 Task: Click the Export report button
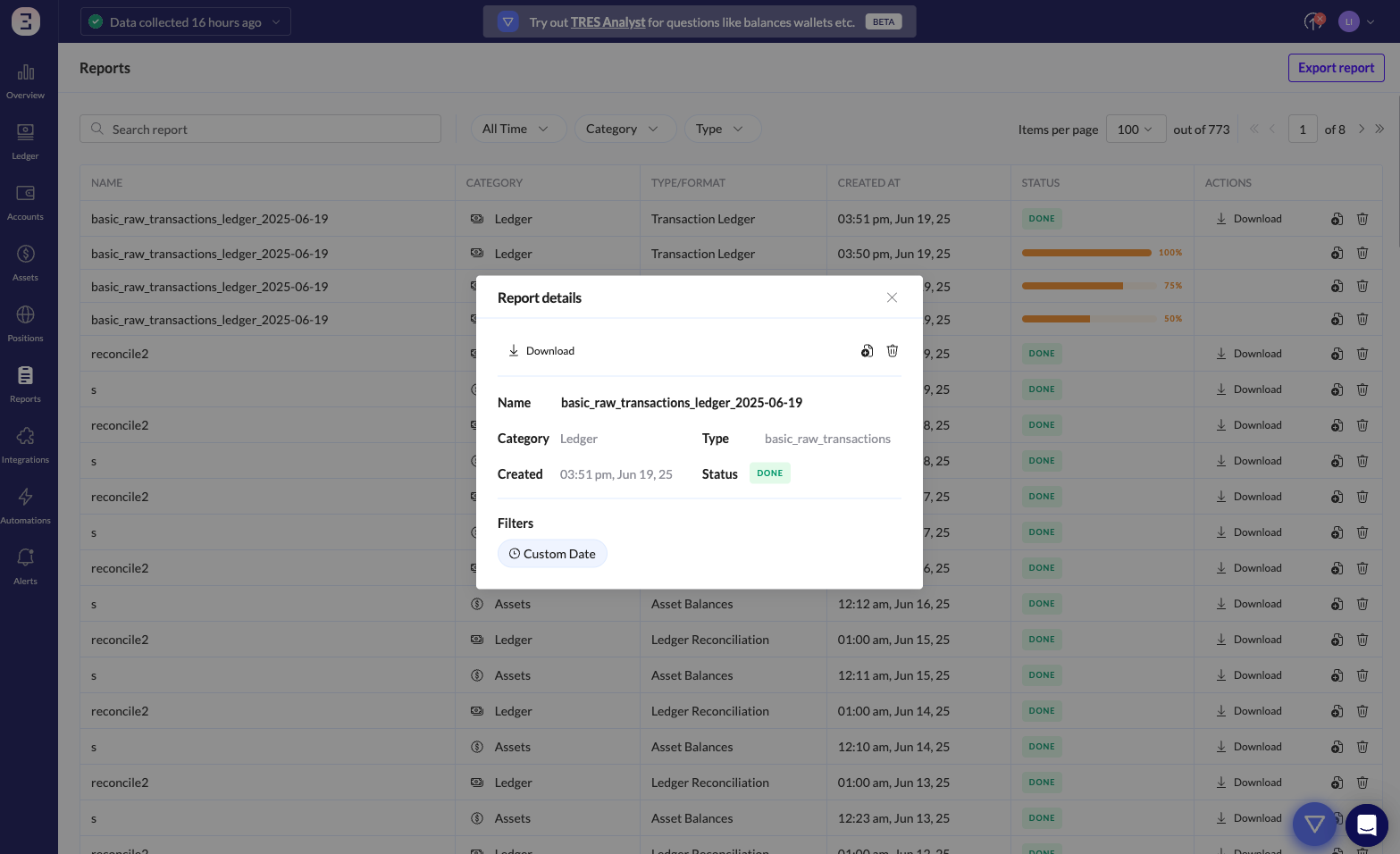click(1336, 67)
